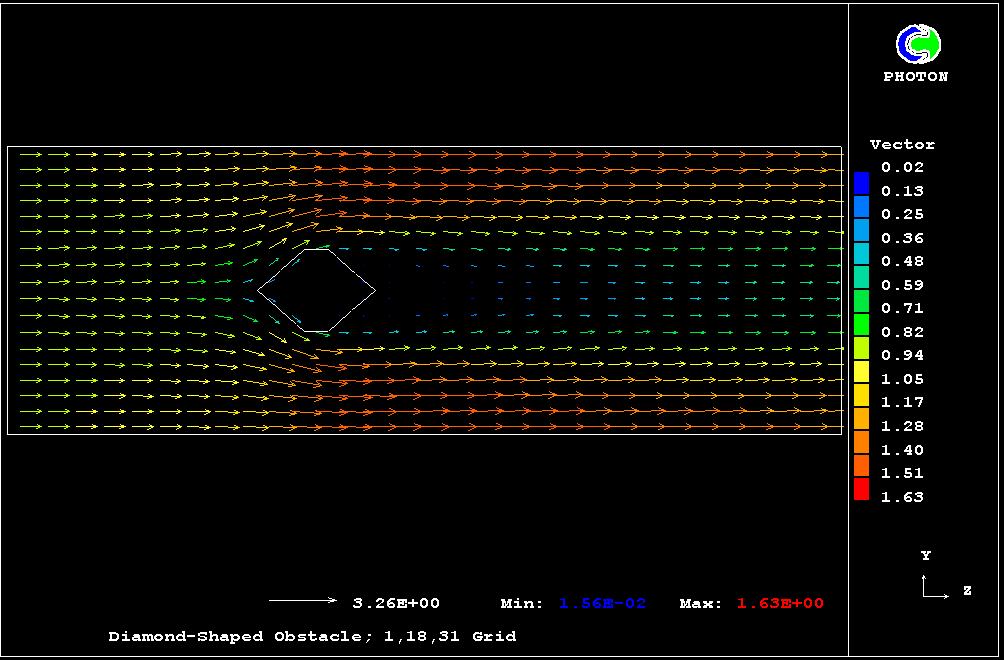Click the Y-Z axis orientation indicator
Viewport: 1004px width, 660px height.
(934, 587)
